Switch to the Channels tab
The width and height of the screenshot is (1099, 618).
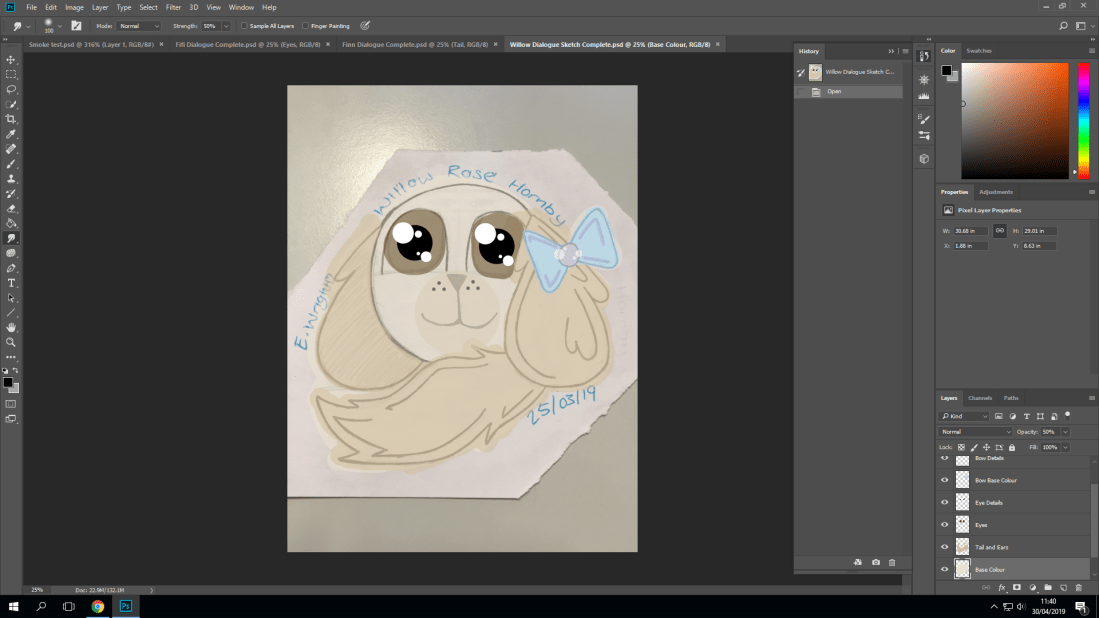(979, 398)
